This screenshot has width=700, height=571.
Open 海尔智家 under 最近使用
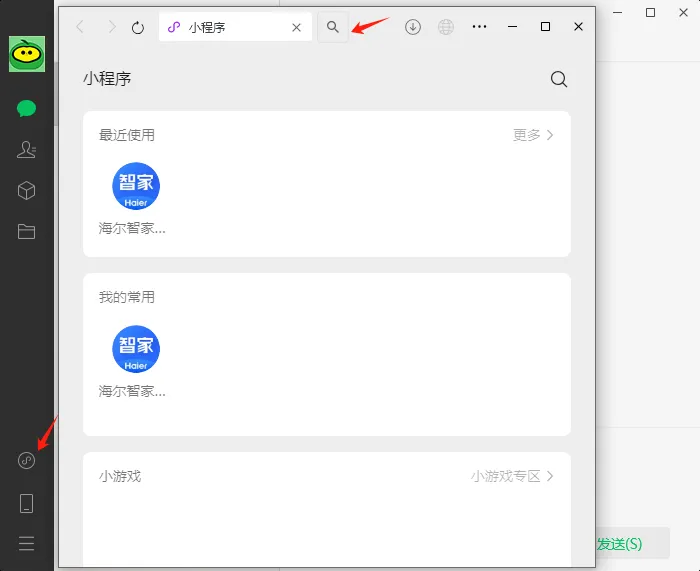[x=136, y=198]
